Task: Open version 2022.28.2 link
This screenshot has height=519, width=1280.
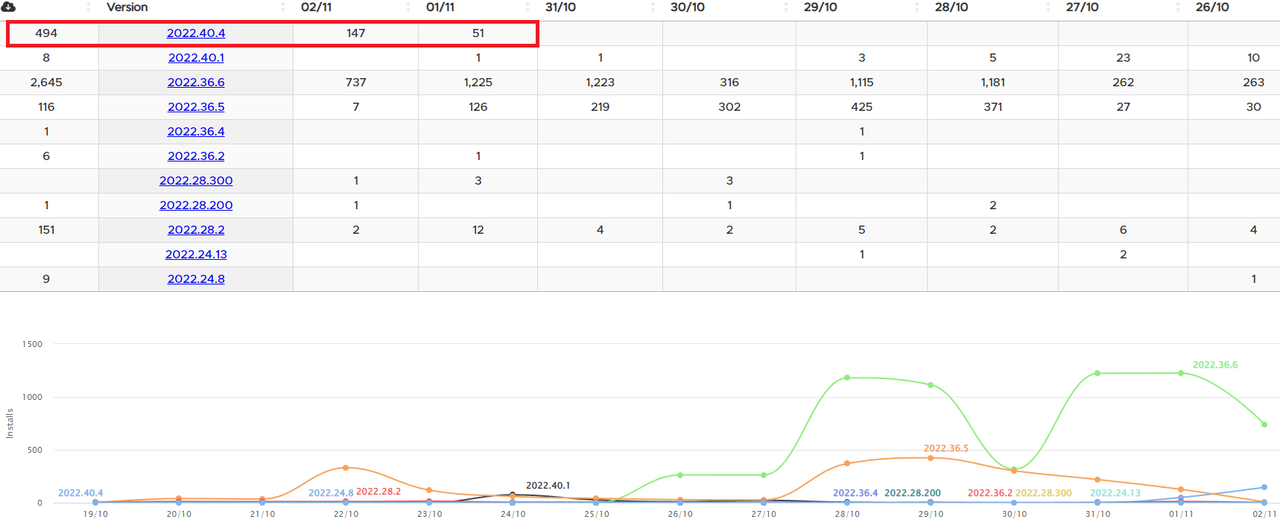Action: 196,230
